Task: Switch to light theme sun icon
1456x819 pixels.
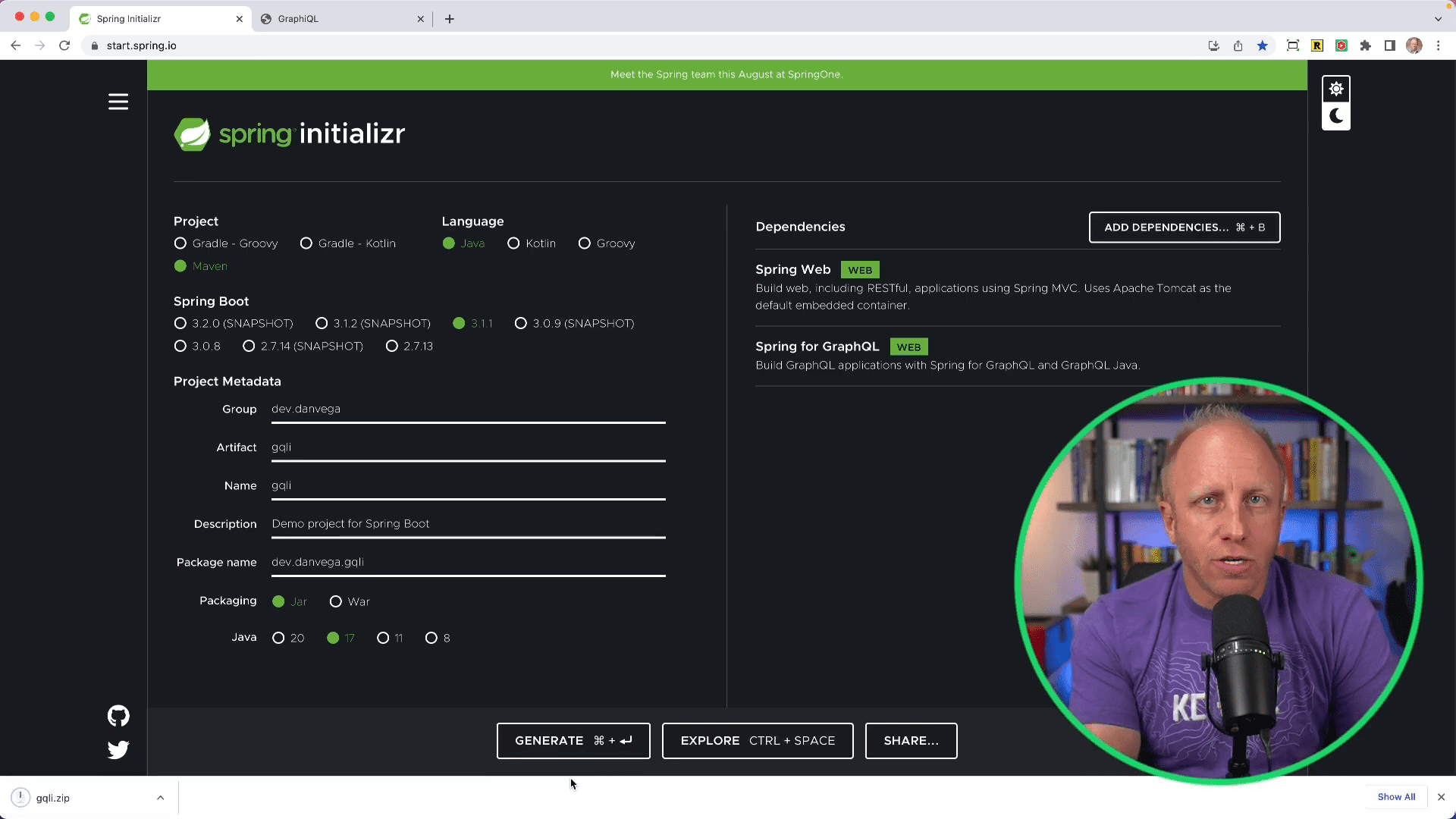Action: point(1335,89)
